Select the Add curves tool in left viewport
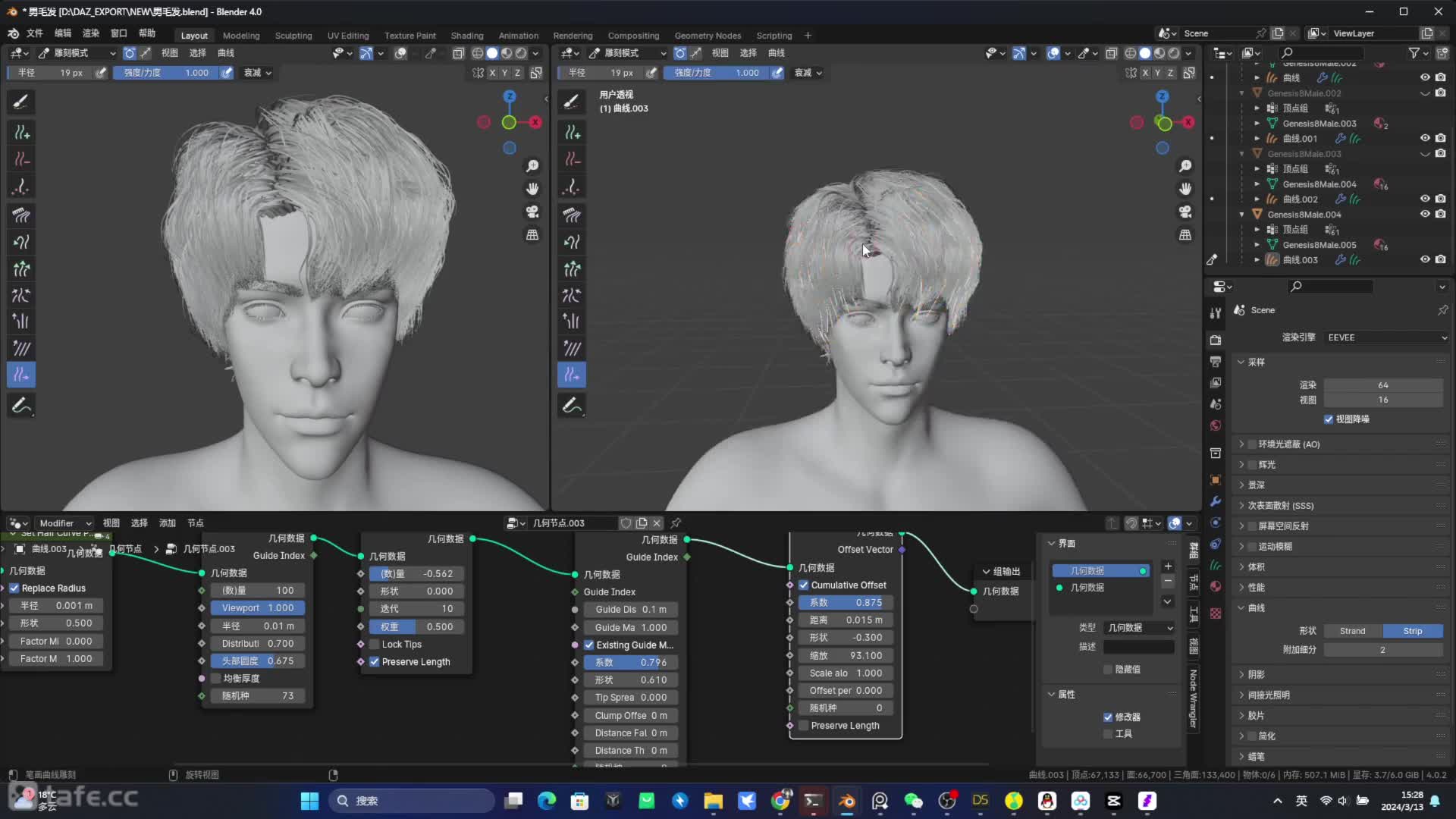 coord(21,133)
